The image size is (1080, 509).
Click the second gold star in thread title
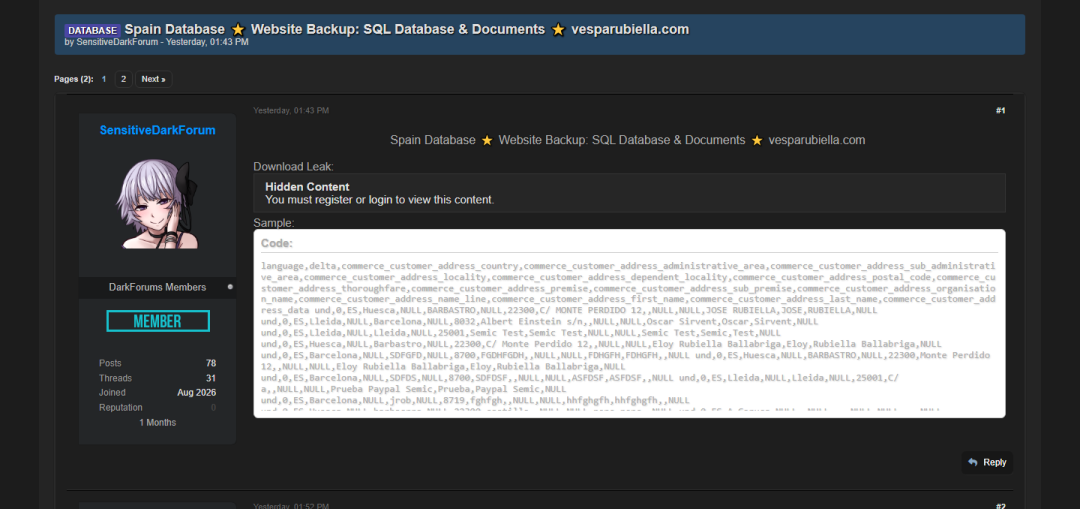[x=558, y=30]
